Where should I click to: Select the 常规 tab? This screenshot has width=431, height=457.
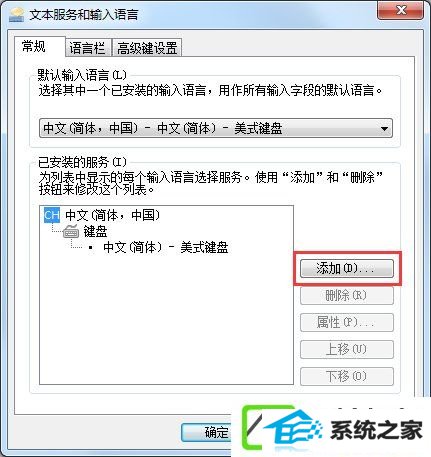tap(34, 46)
